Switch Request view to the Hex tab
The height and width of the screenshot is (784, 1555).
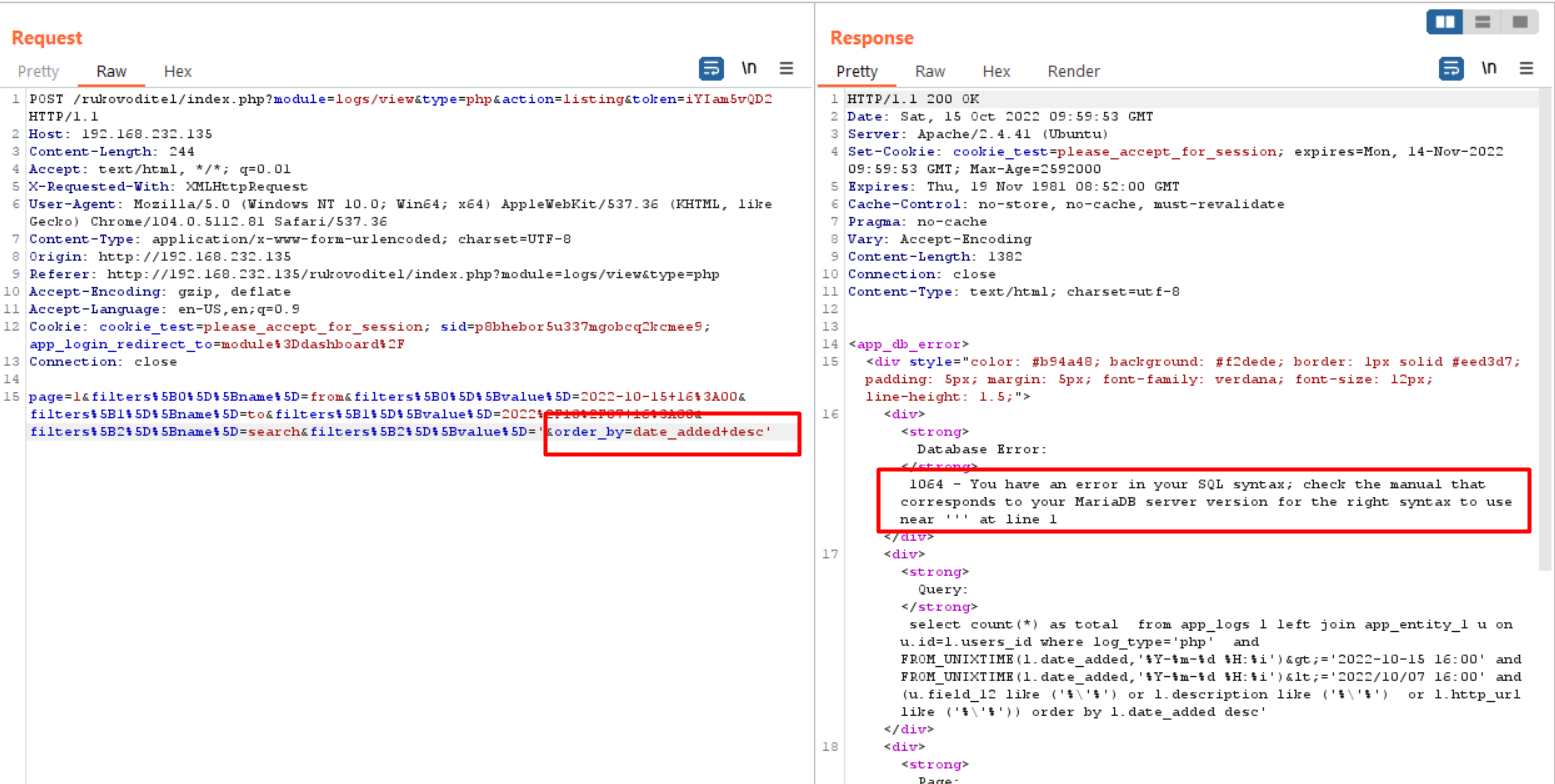point(178,71)
